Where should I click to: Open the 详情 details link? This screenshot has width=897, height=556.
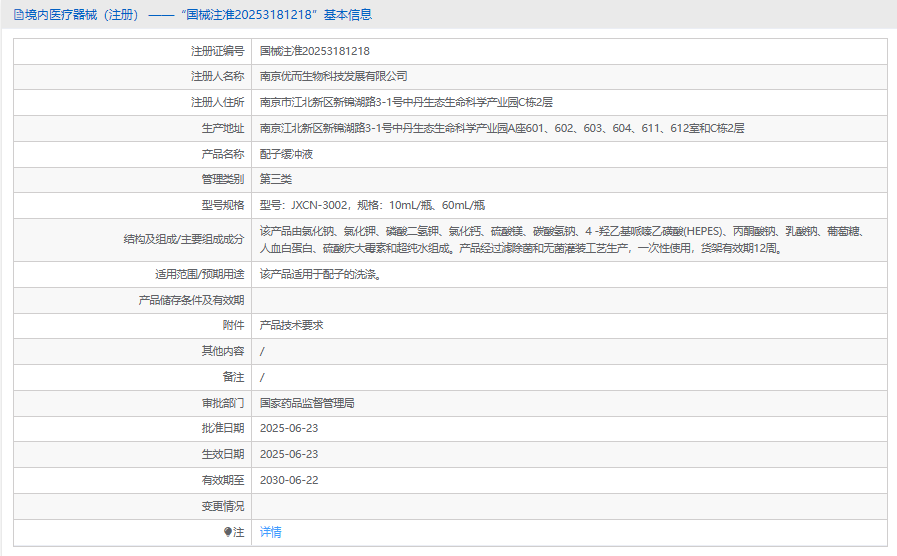270,532
